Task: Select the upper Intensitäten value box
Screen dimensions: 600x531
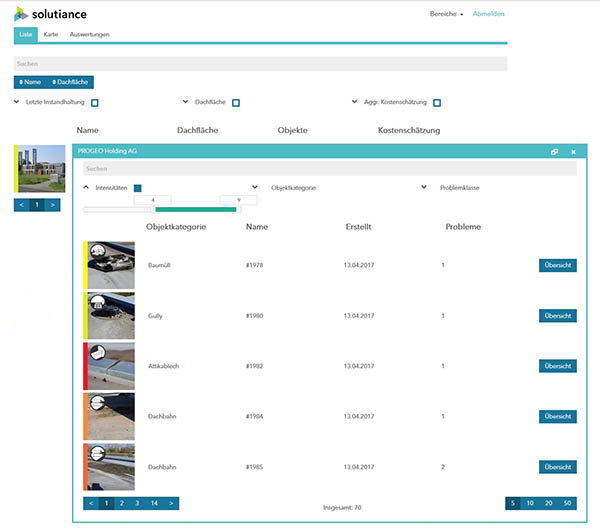Action: point(238,200)
